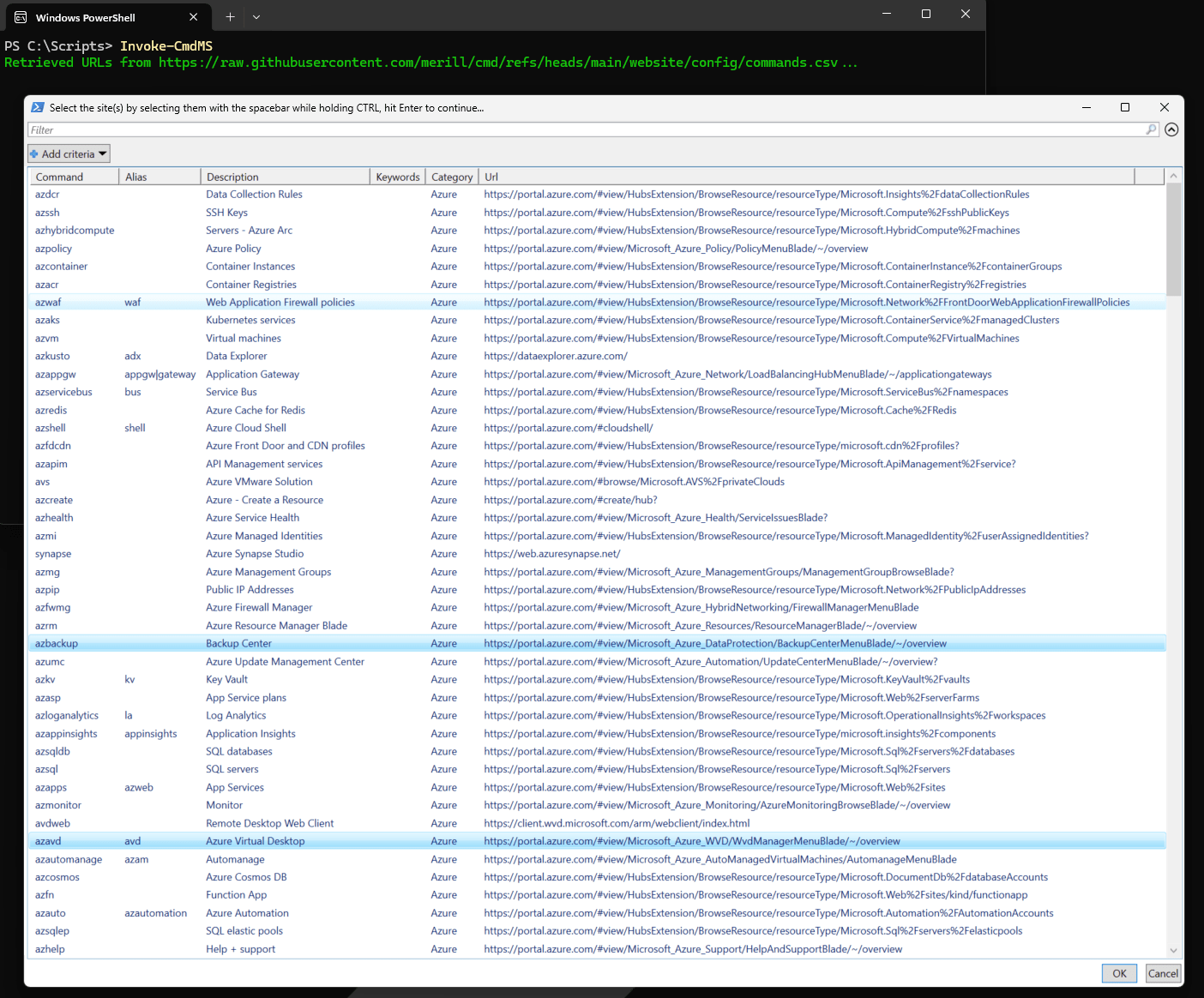
Task: Select the Azure Update Management Center row
Action: pos(597,662)
